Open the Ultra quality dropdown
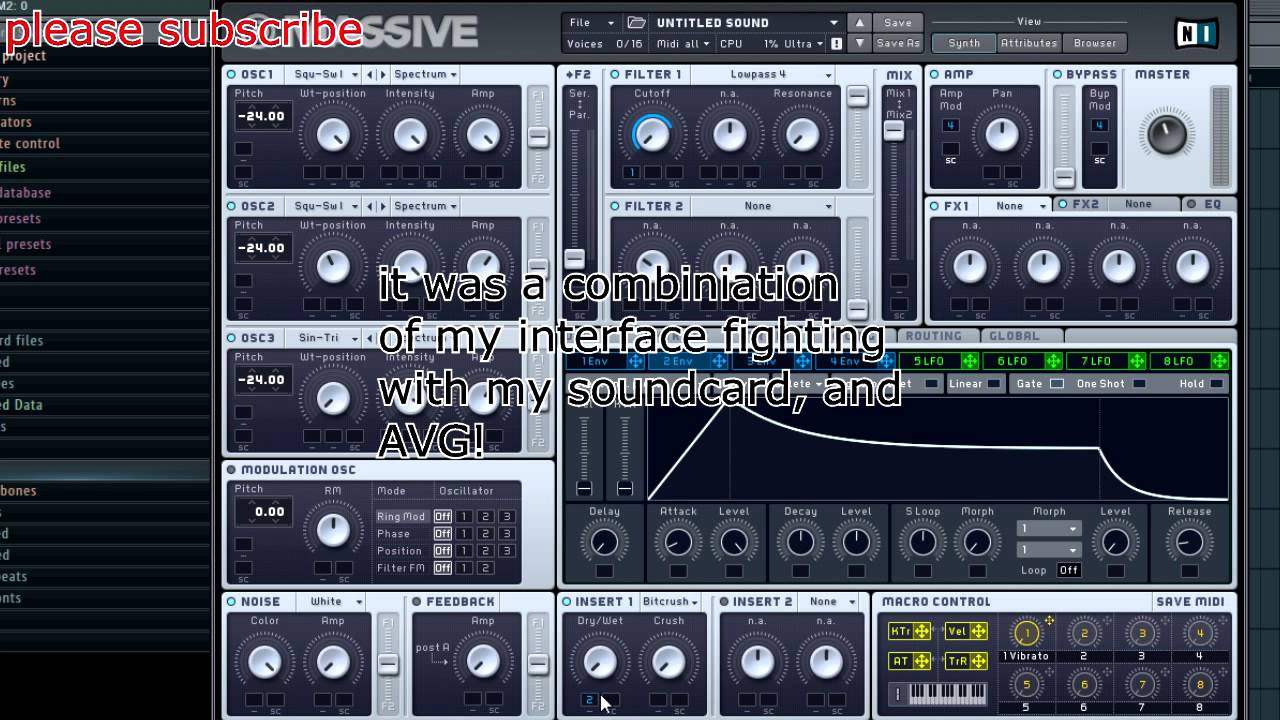Viewport: 1280px width, 720px height. pyautogui.click(x=804, y=44)
